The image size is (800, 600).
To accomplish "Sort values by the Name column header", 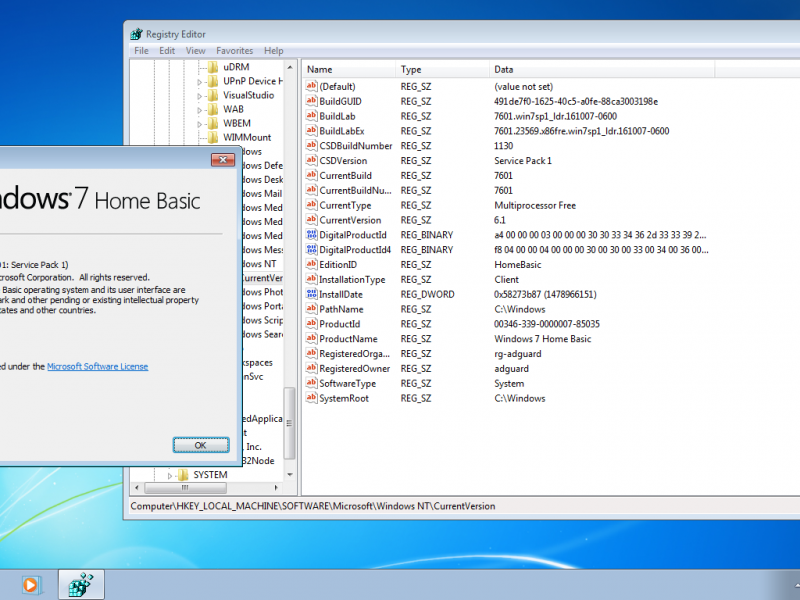I will [349, 69].
